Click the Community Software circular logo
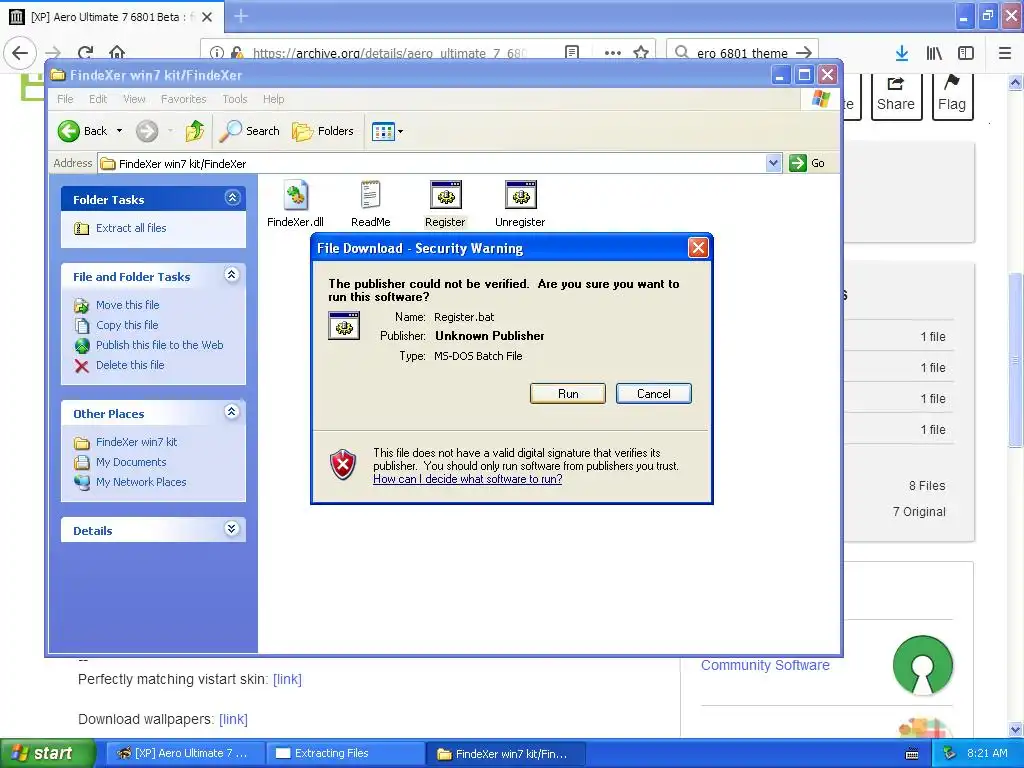 coord(922,665)
